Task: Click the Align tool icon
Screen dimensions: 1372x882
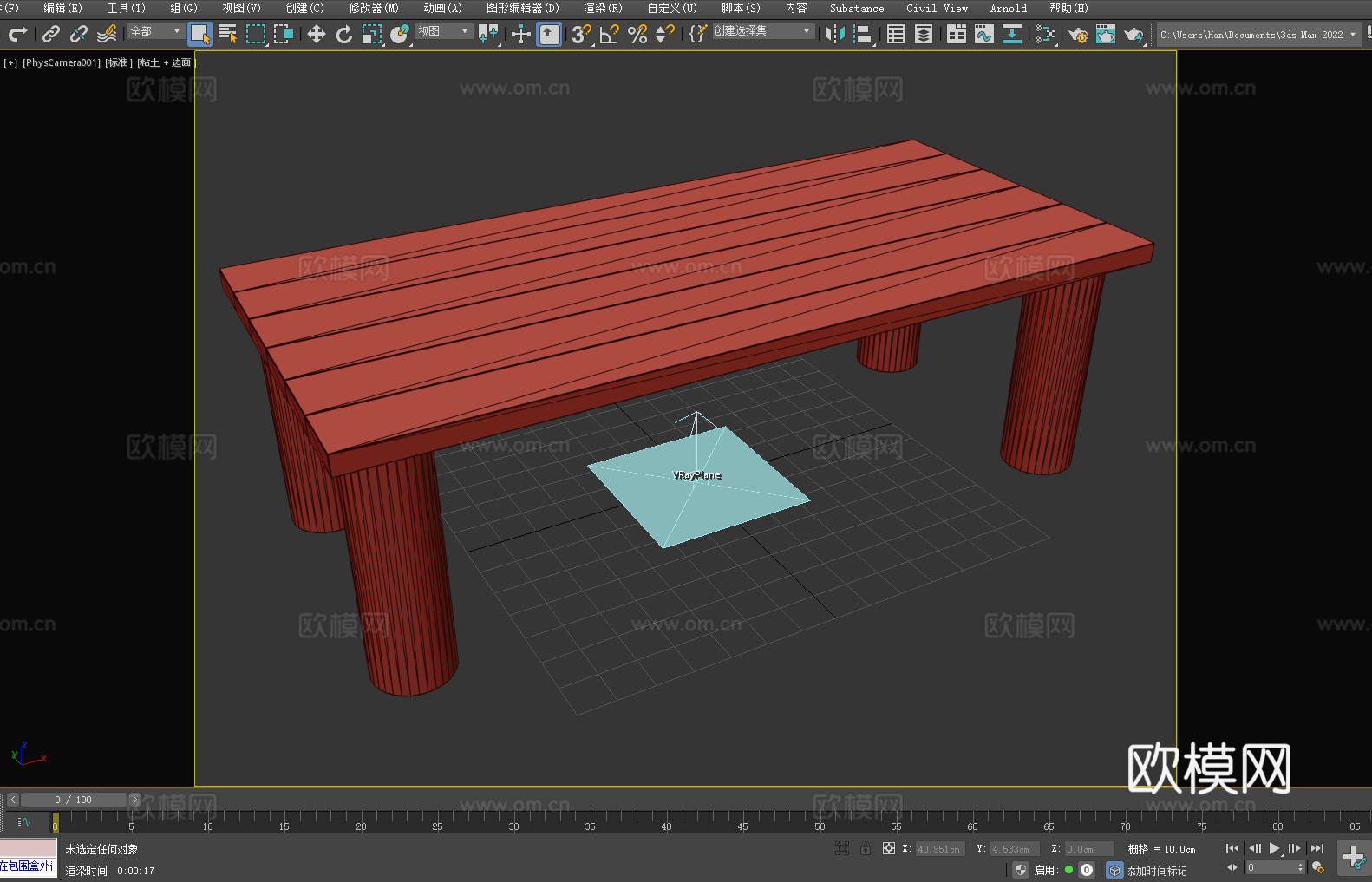Action: [863, 34]
